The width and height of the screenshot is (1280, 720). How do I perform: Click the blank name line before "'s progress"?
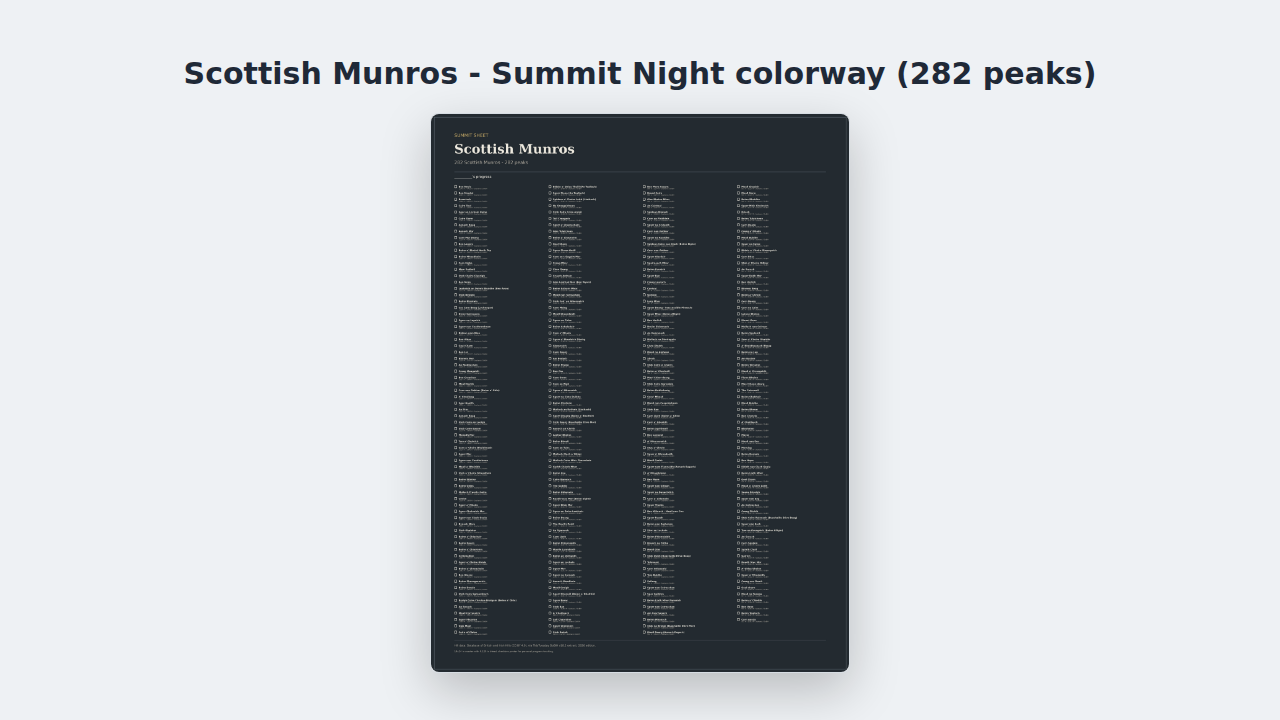(x=463, y=177)
